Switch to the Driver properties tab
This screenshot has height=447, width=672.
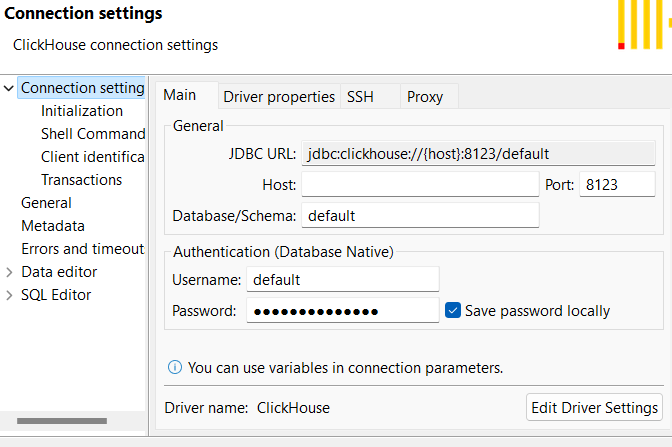[279, 97]
